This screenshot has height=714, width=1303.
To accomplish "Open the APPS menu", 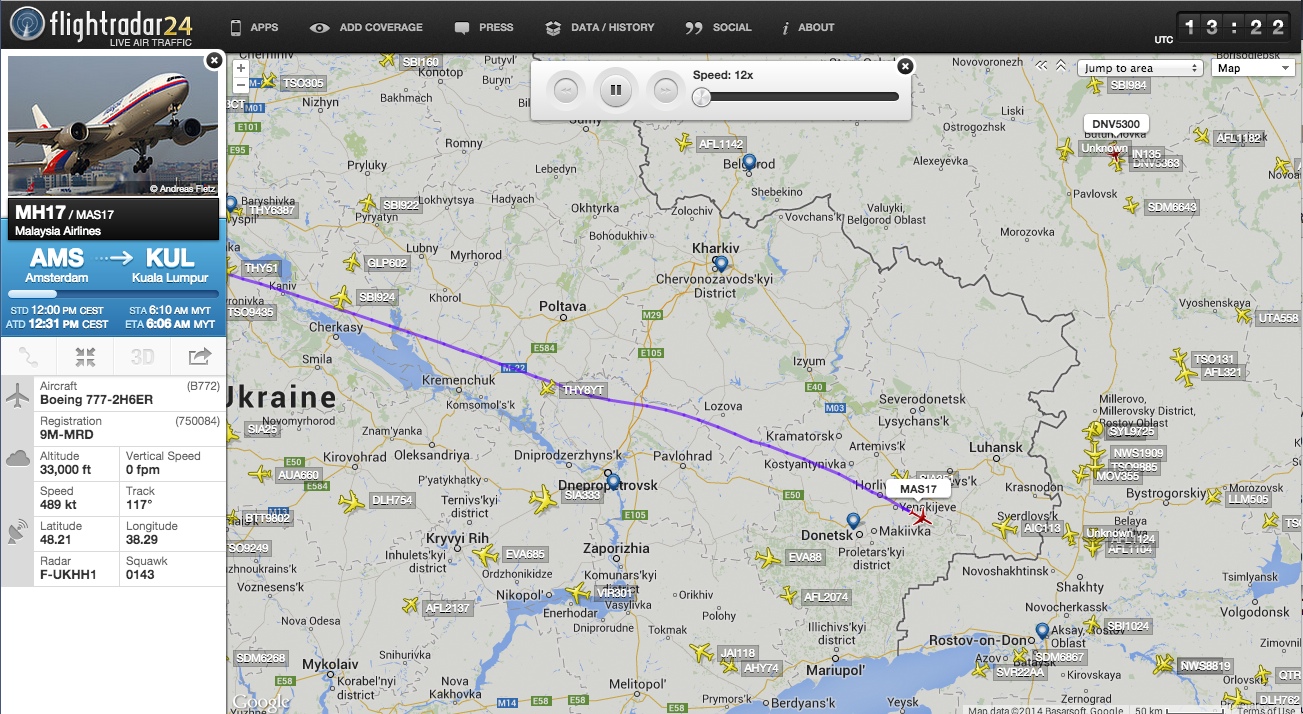I will tap(254, 27).
